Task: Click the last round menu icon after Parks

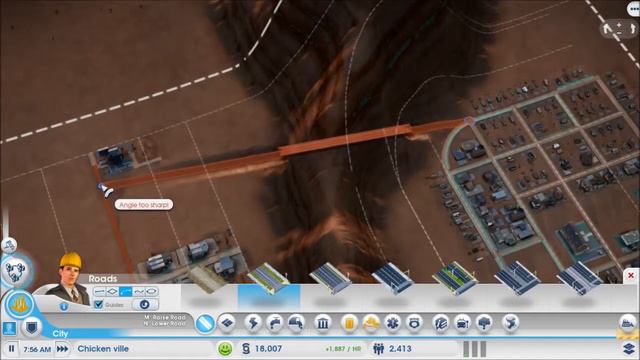Action: (x=510, y=323)
